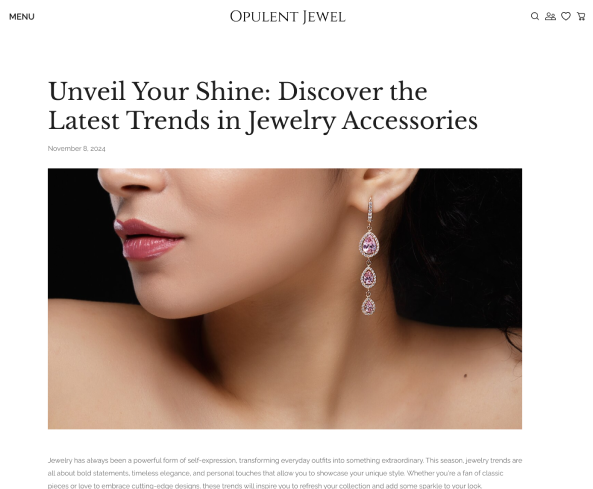Click the woman's ear in hero photo

click(382, 189)
